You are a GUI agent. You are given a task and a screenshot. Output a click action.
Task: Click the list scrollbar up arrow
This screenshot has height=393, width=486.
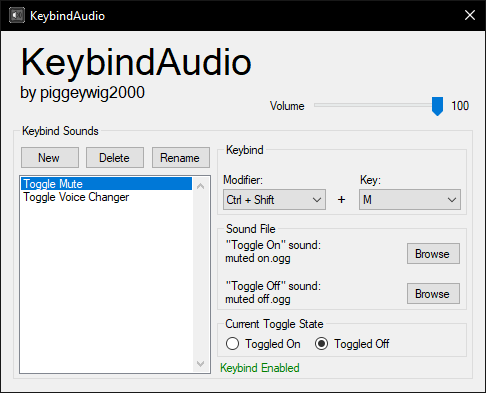click(200, 186)
